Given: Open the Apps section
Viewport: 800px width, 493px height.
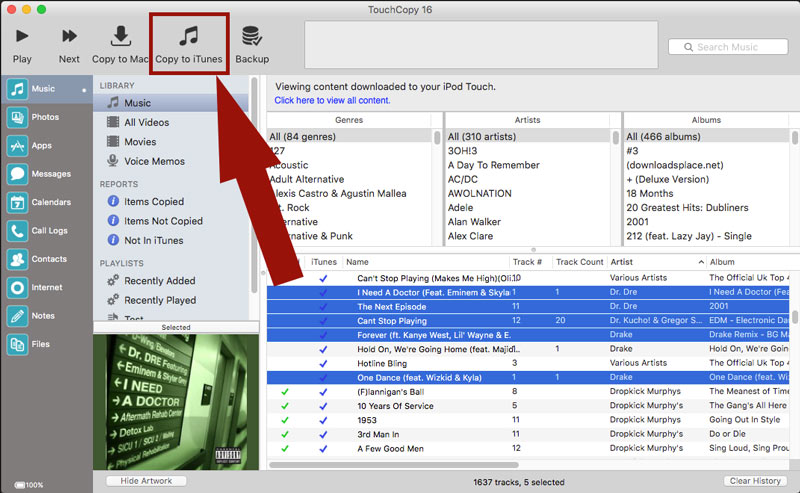Looking at the screenshot, I should [46, 146].
